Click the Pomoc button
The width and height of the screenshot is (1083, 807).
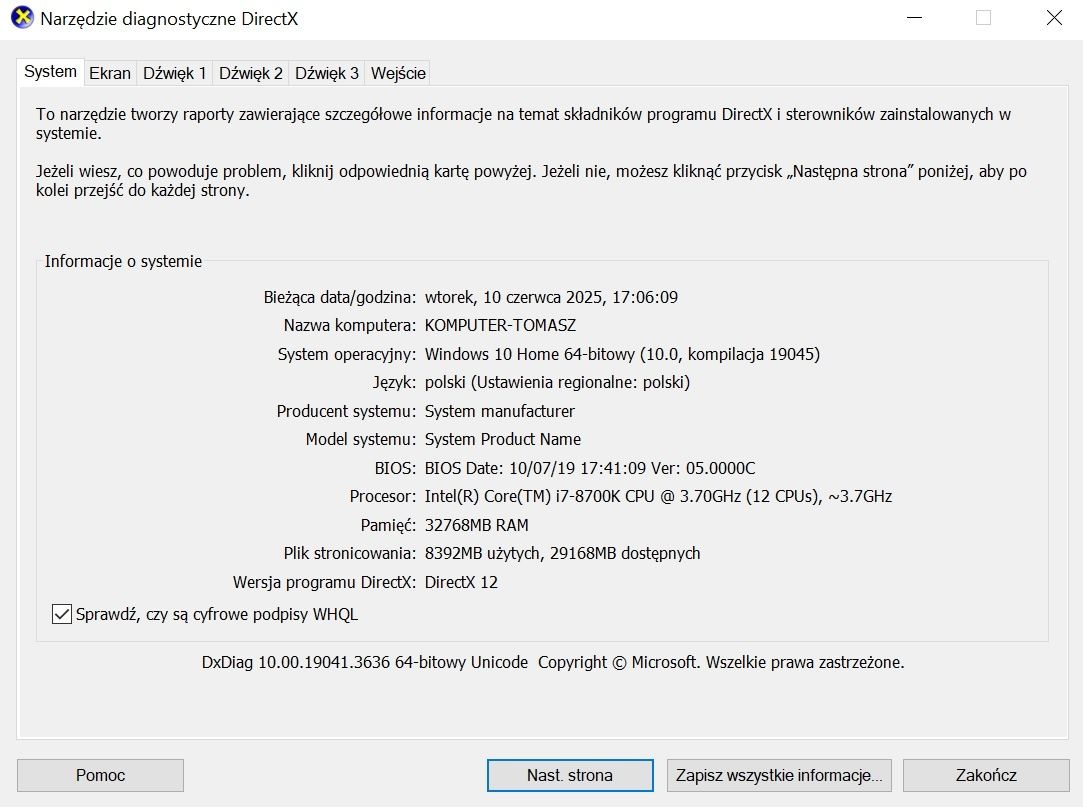[100, 775]
